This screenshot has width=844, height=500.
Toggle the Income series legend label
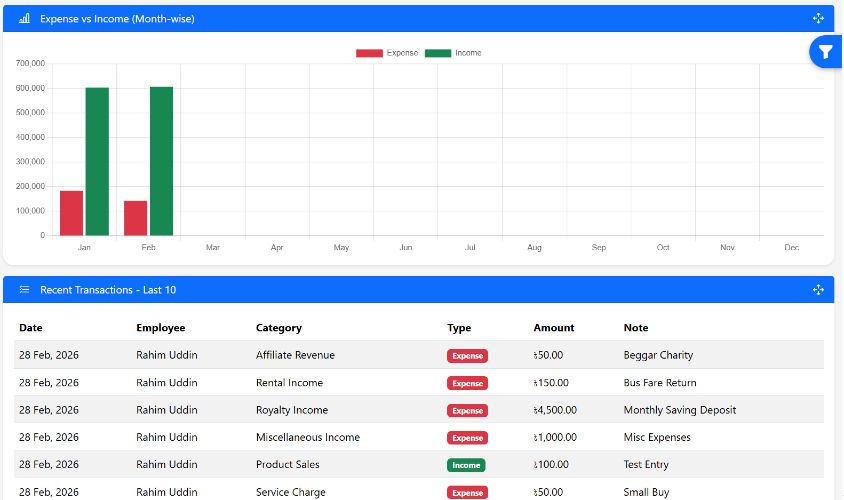pos(468,53)
